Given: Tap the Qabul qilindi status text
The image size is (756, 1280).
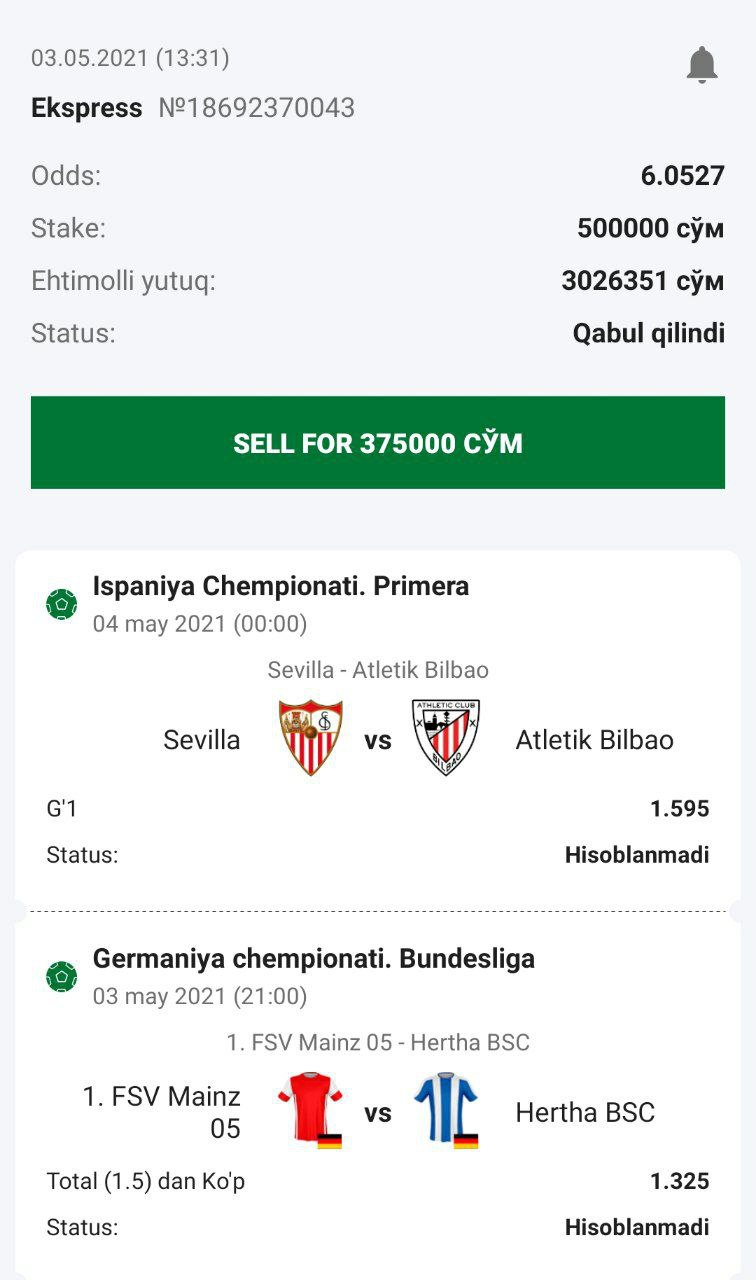Looking at the screenshot, I should (x=648, y=333).
